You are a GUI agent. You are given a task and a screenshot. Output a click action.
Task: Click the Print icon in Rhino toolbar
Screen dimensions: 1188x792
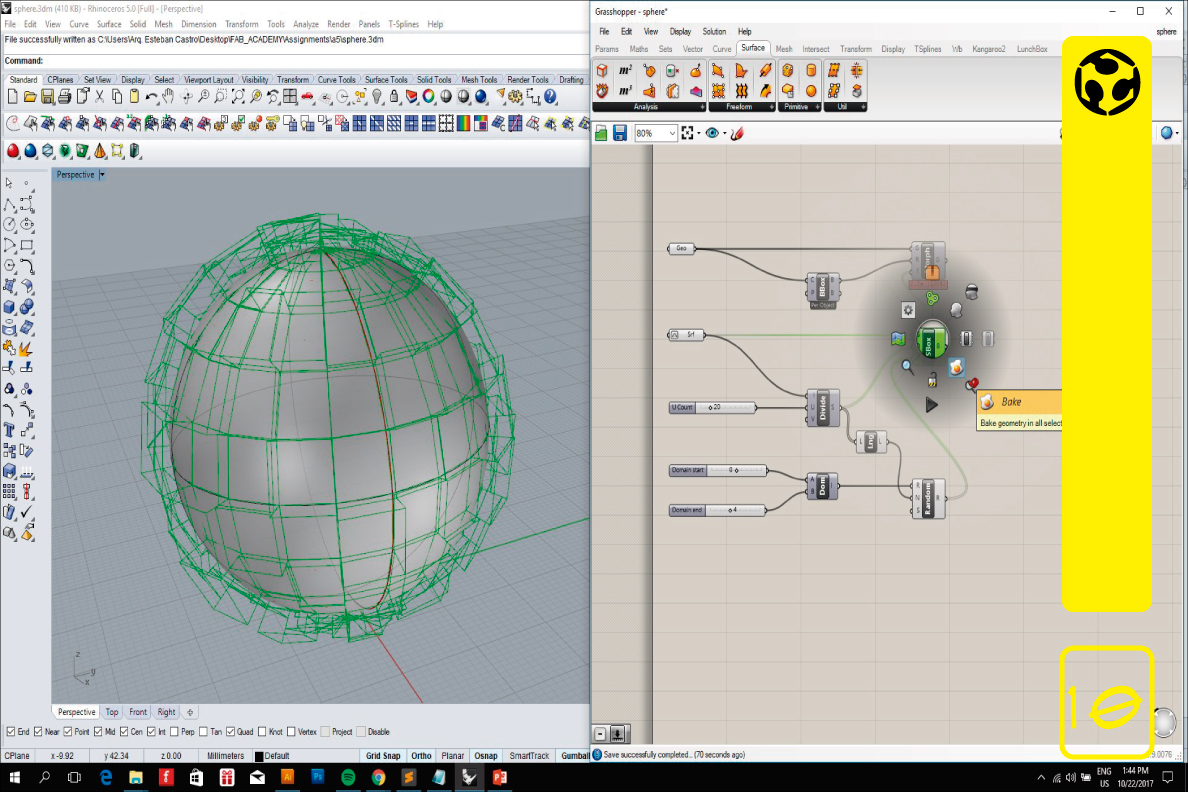(x=64, y=97)
